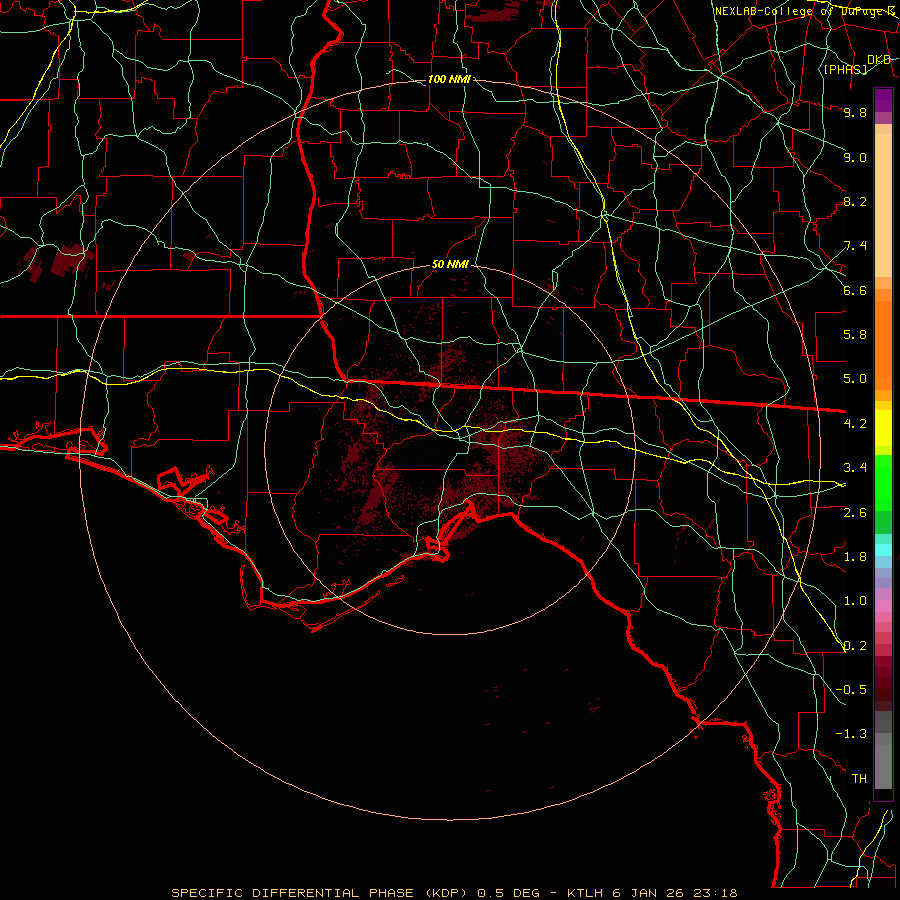Click the "100 NMI" range ring label
Viewport: 900px width, 900px height.
point(449,79)
